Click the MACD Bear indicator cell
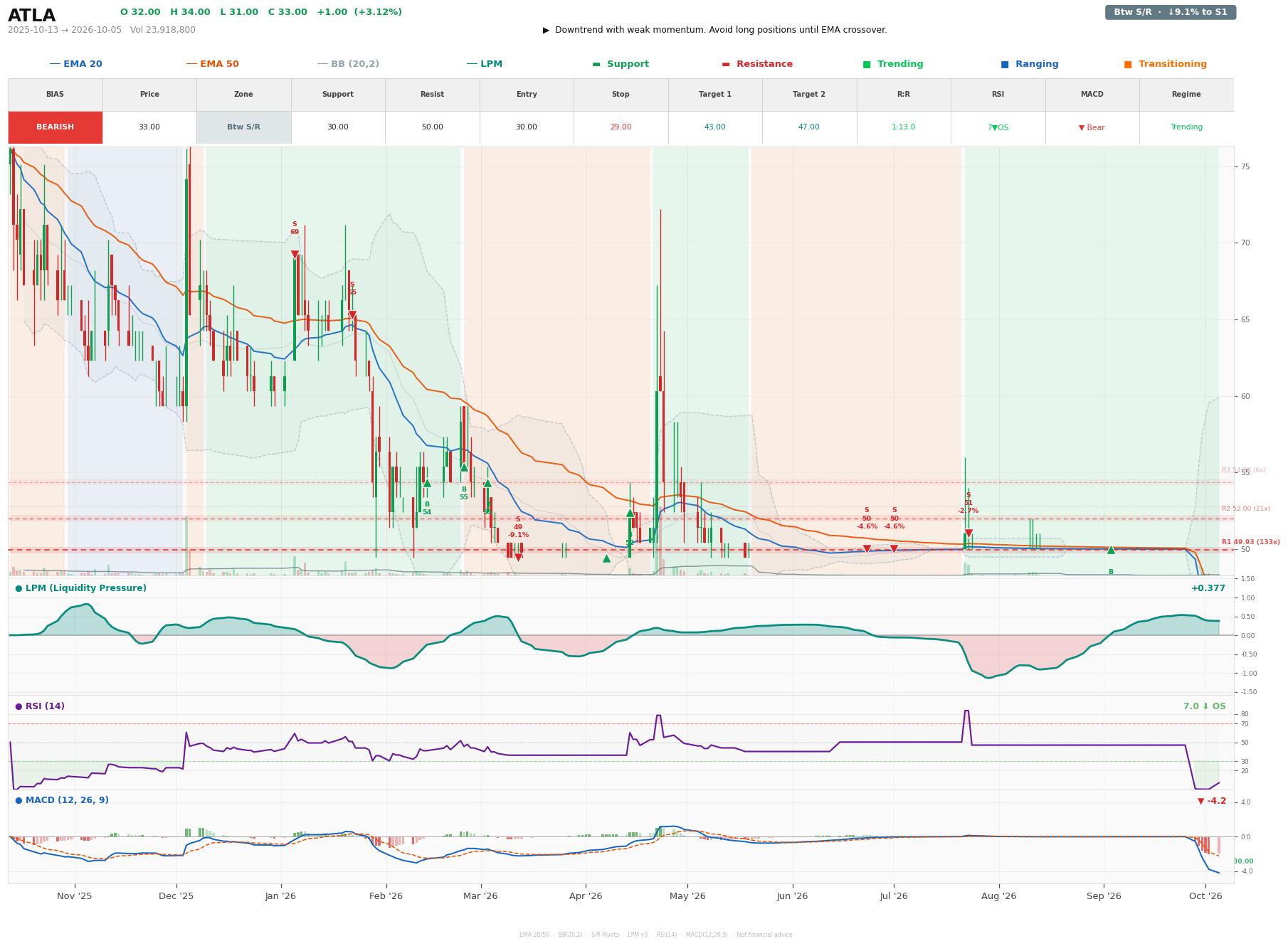Screen dimensions: 1288x946 coord(1092,127)
